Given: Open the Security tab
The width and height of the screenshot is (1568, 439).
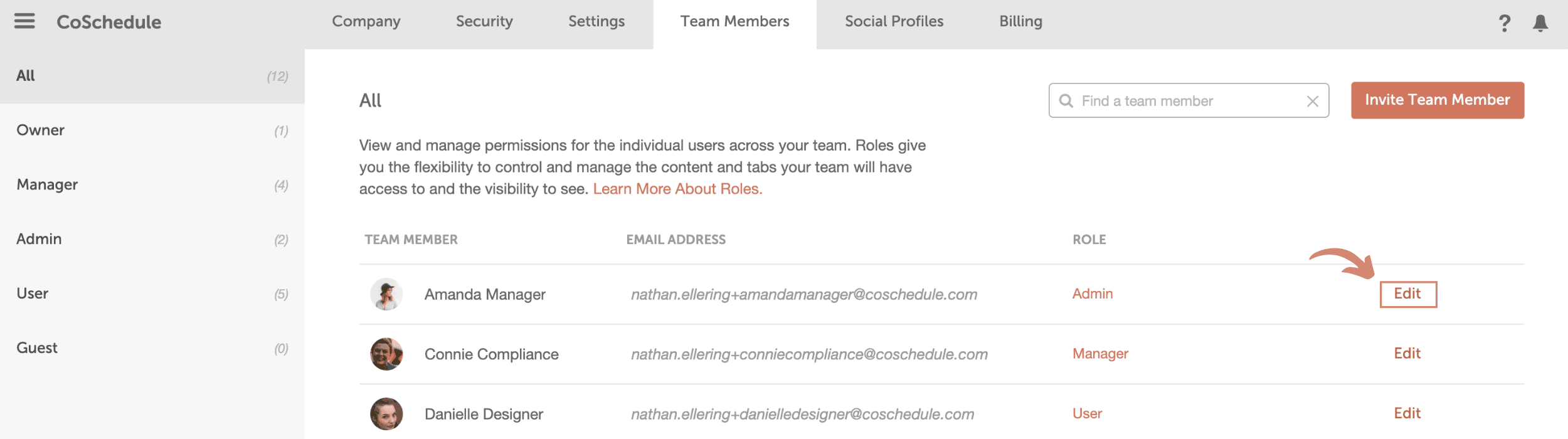Looking at the screenshot, I should click(484, 21).
